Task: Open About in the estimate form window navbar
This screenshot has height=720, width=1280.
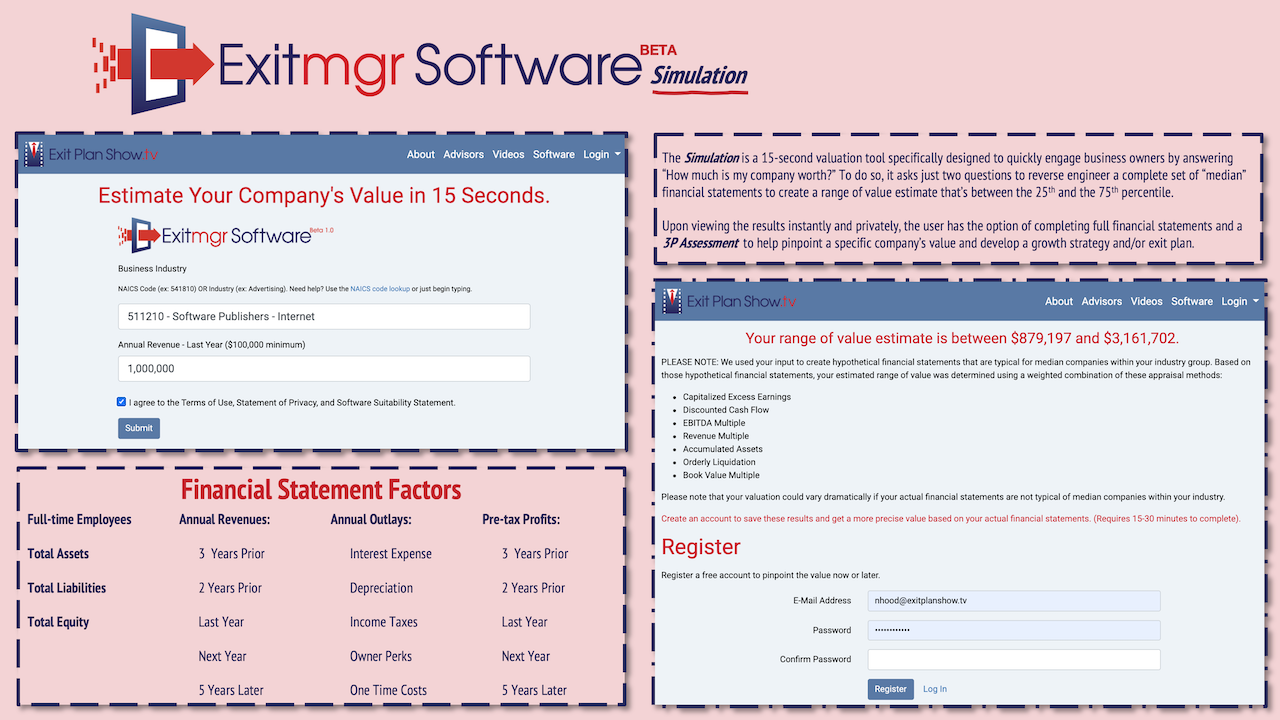Action: click(x=421, y=154)
